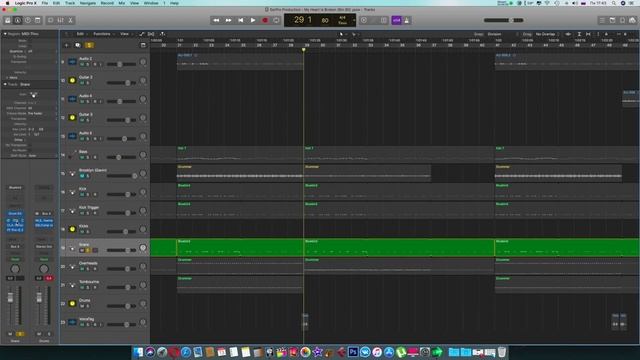
Task: Click the Brooklyn drummer track icon
Action: [x=72, y=173]
